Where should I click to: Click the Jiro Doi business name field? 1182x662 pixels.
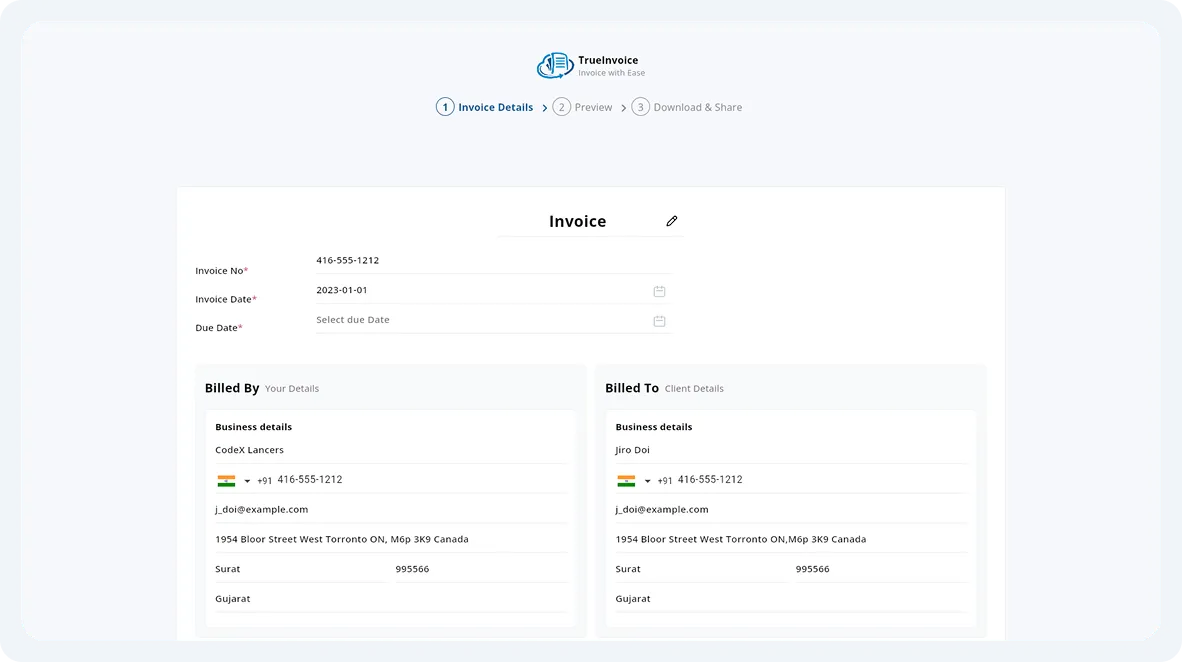point(791,450)
